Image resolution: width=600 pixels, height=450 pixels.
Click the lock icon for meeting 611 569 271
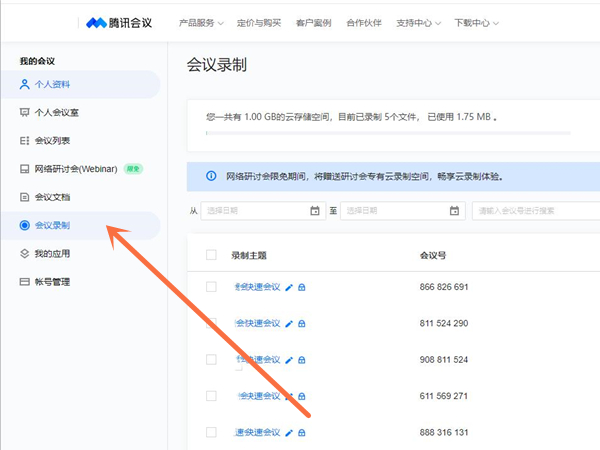(302, 396)
